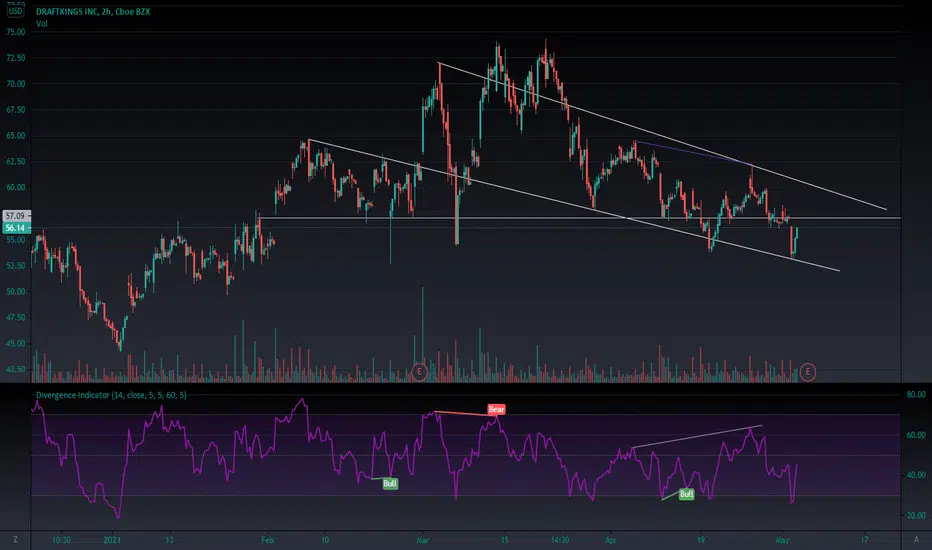932x550 pixels.
Task: Click the Z timezone button
Action: [15, 540]
